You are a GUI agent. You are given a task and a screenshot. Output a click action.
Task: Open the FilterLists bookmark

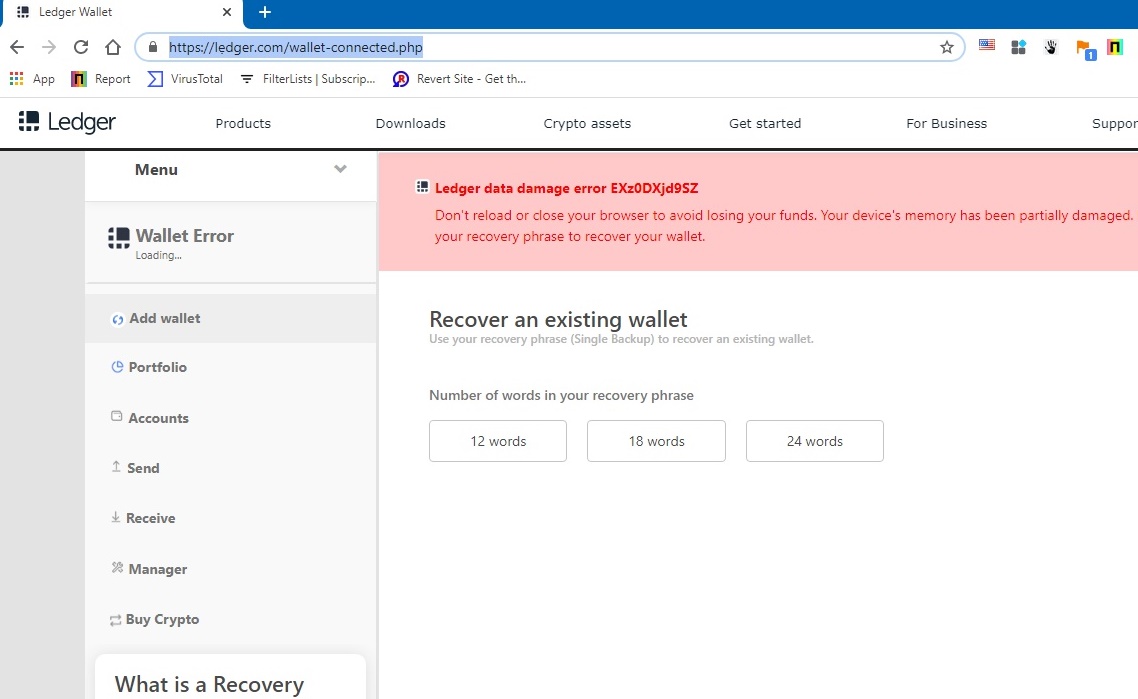pos(308,78)
